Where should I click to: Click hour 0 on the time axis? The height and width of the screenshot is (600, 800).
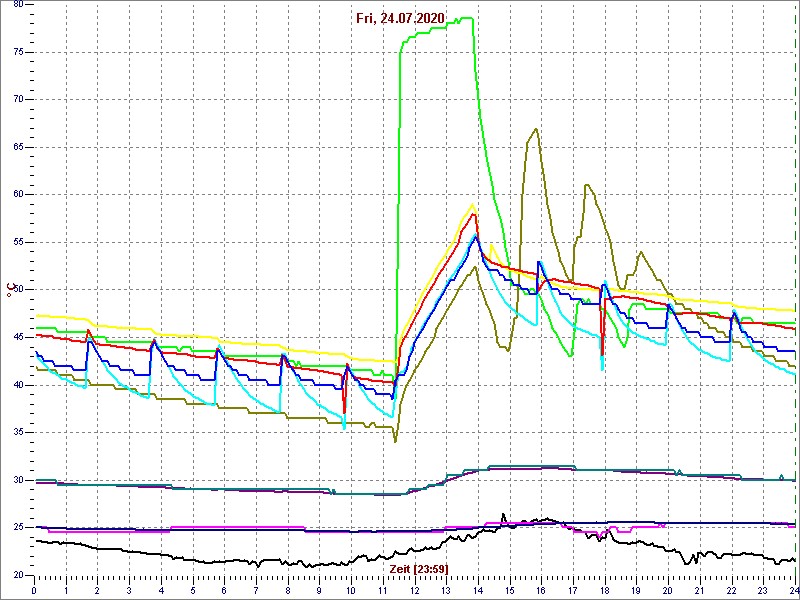[34, 591]
